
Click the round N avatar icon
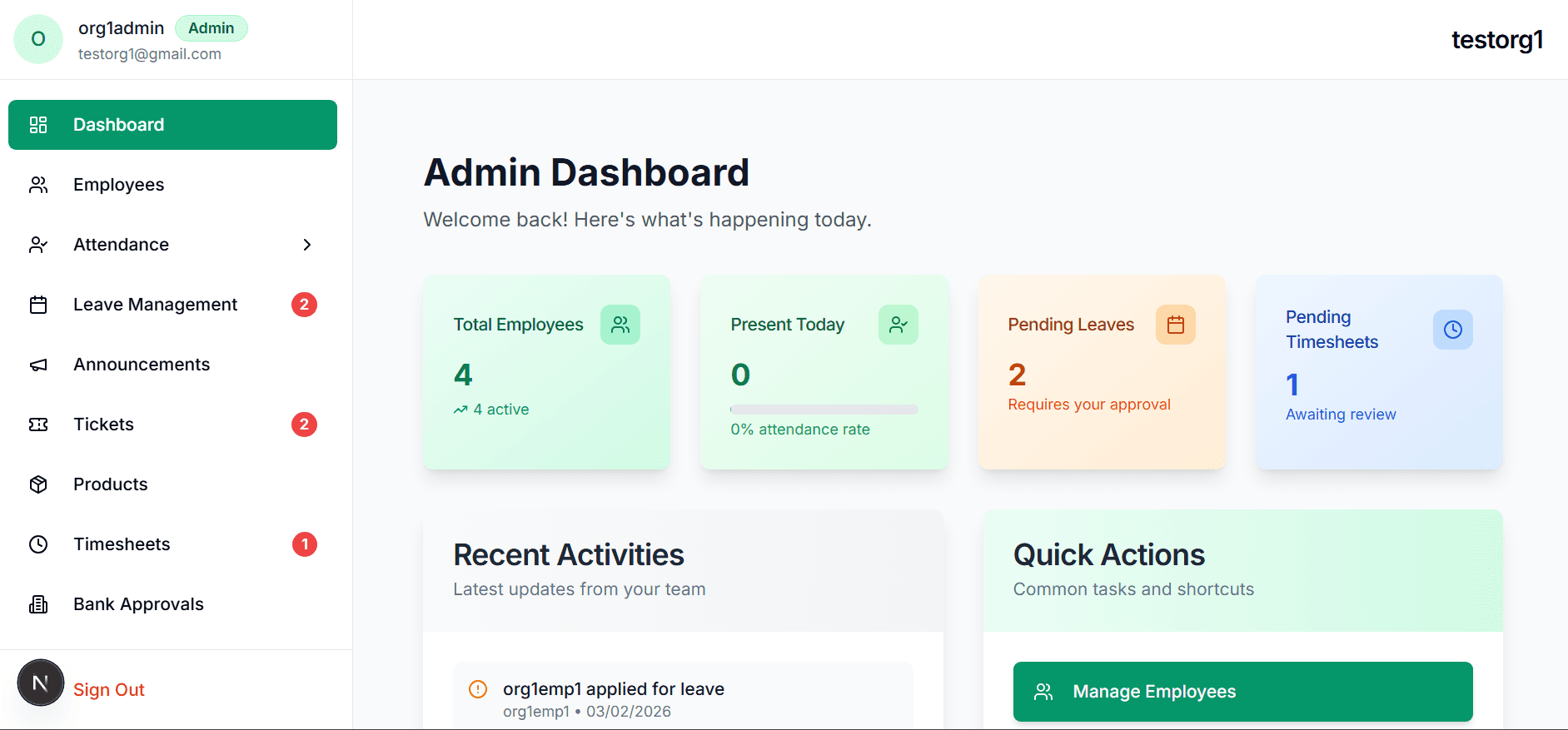pos(40,683)
